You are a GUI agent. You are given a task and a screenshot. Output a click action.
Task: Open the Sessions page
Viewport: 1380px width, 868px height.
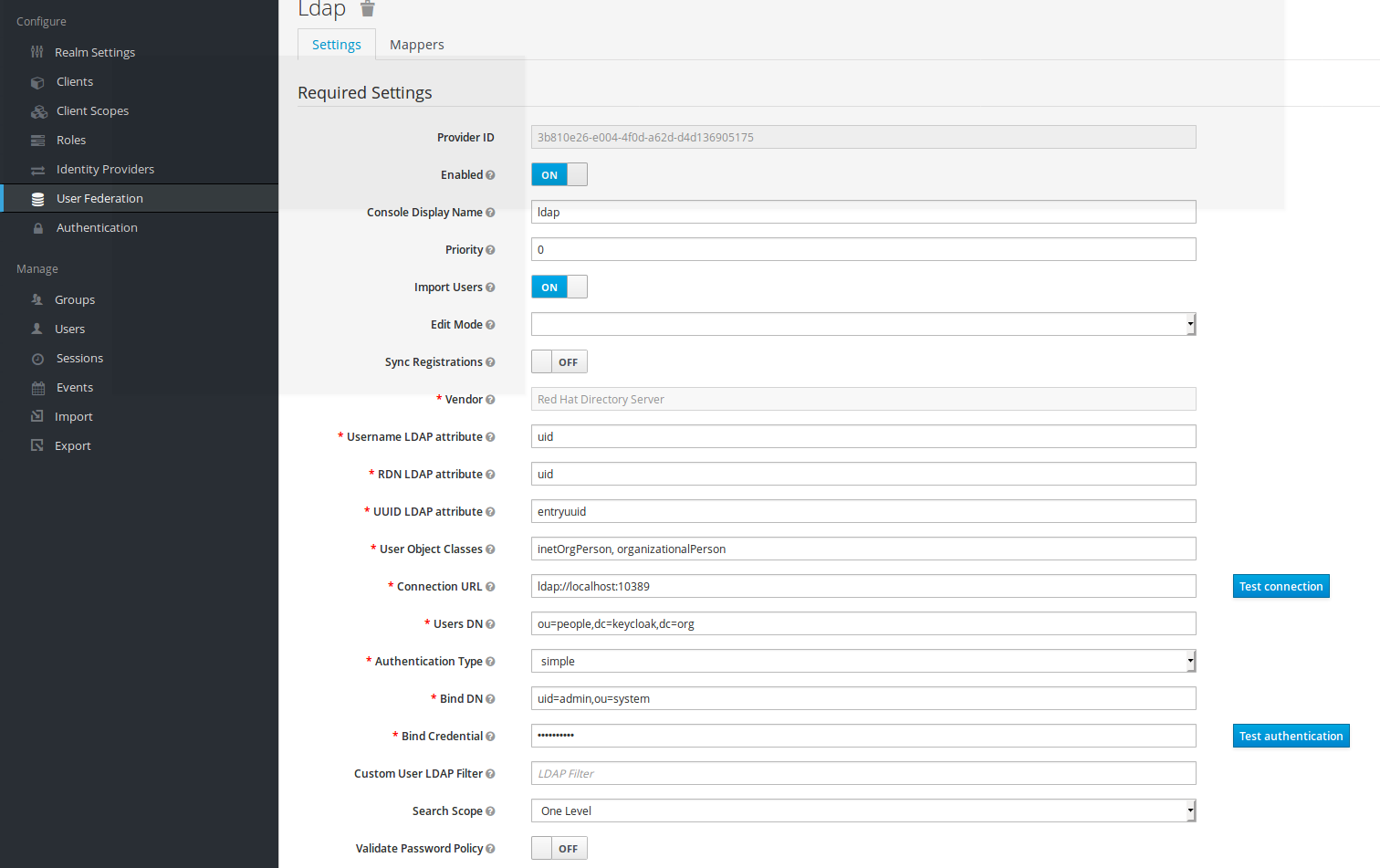[x=78, y=358]
